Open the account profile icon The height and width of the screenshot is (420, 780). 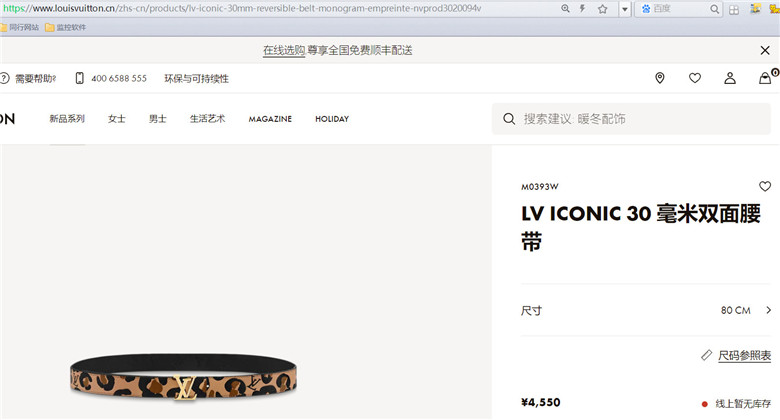click(x=730, y=78)
